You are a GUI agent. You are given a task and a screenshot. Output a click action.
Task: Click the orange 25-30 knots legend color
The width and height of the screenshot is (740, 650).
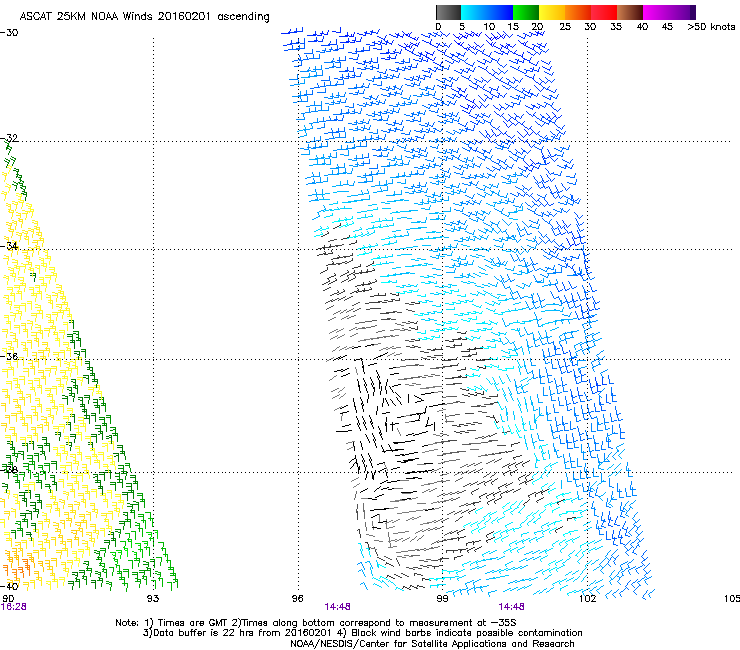point(578,12)
